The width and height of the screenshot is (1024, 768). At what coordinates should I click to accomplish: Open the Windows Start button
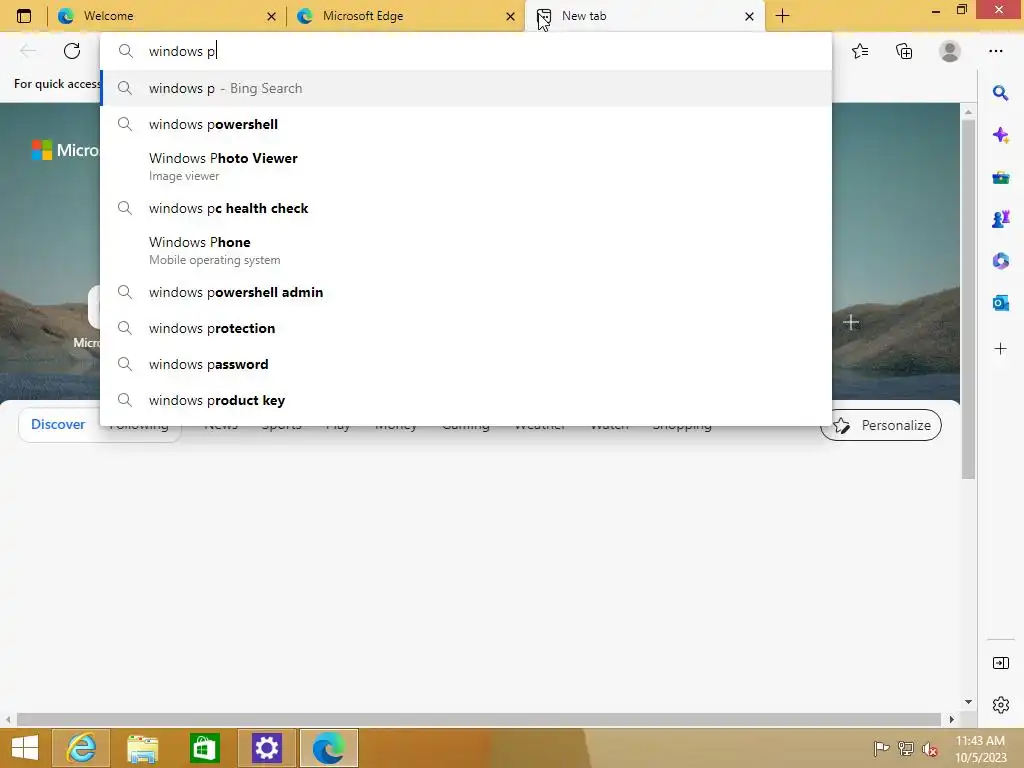pos(25,748)
